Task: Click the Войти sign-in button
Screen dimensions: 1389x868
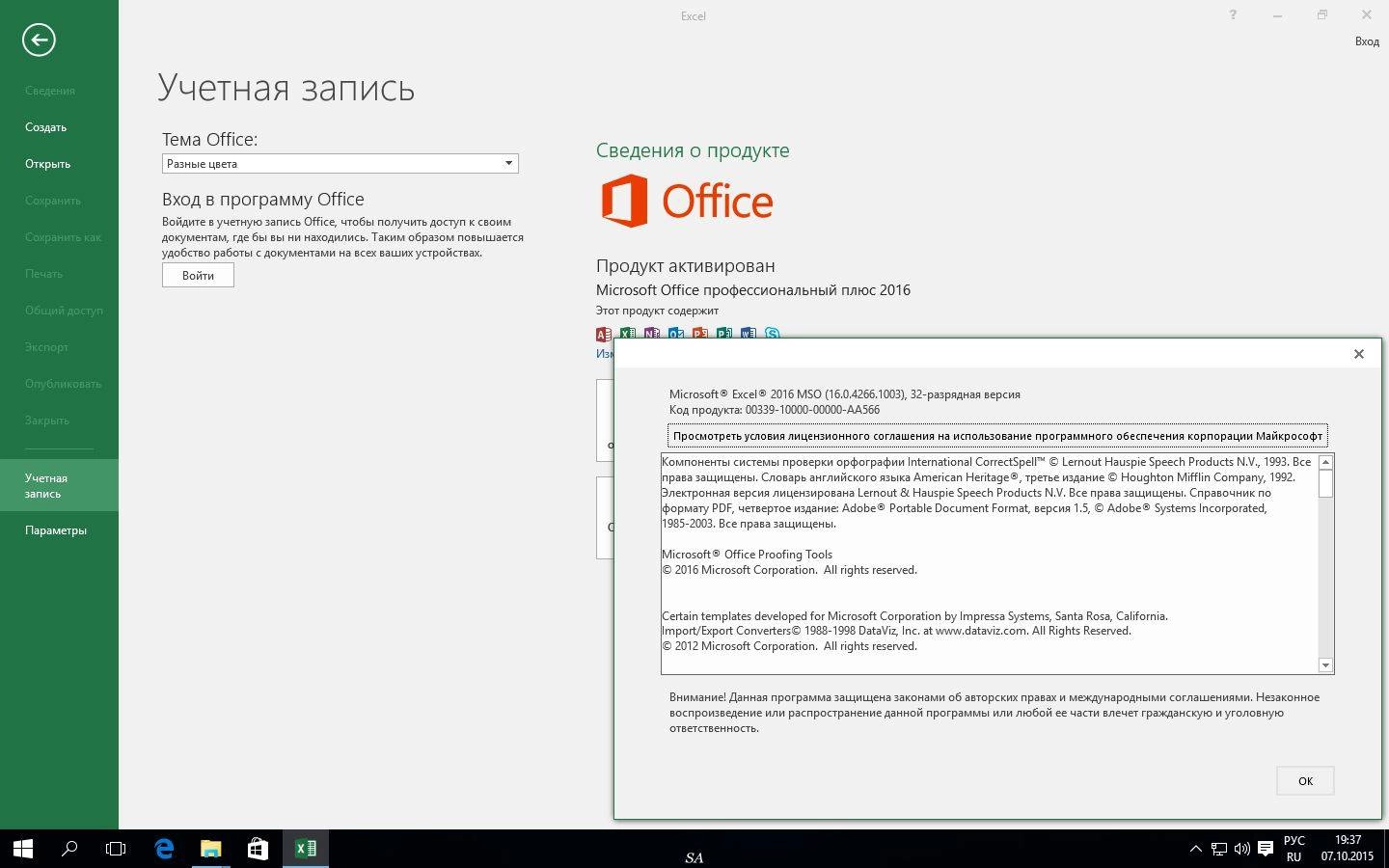Action: pyautogui.click(x=198, y=275)
